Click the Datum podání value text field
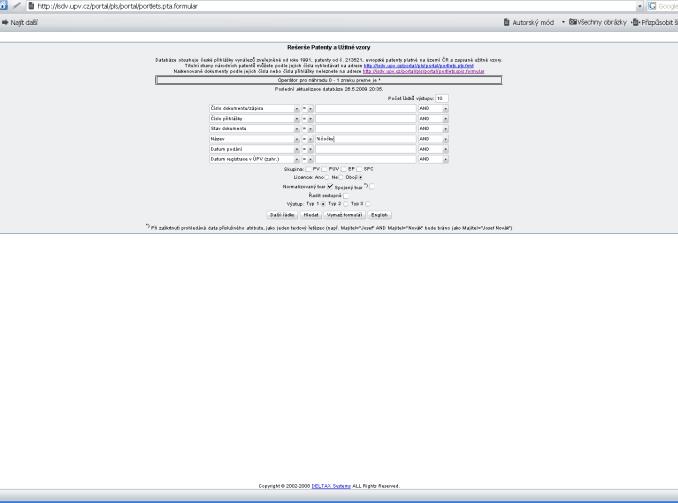Image resolution: width=678 pixels, height=503 pixels. coord(365,149)
